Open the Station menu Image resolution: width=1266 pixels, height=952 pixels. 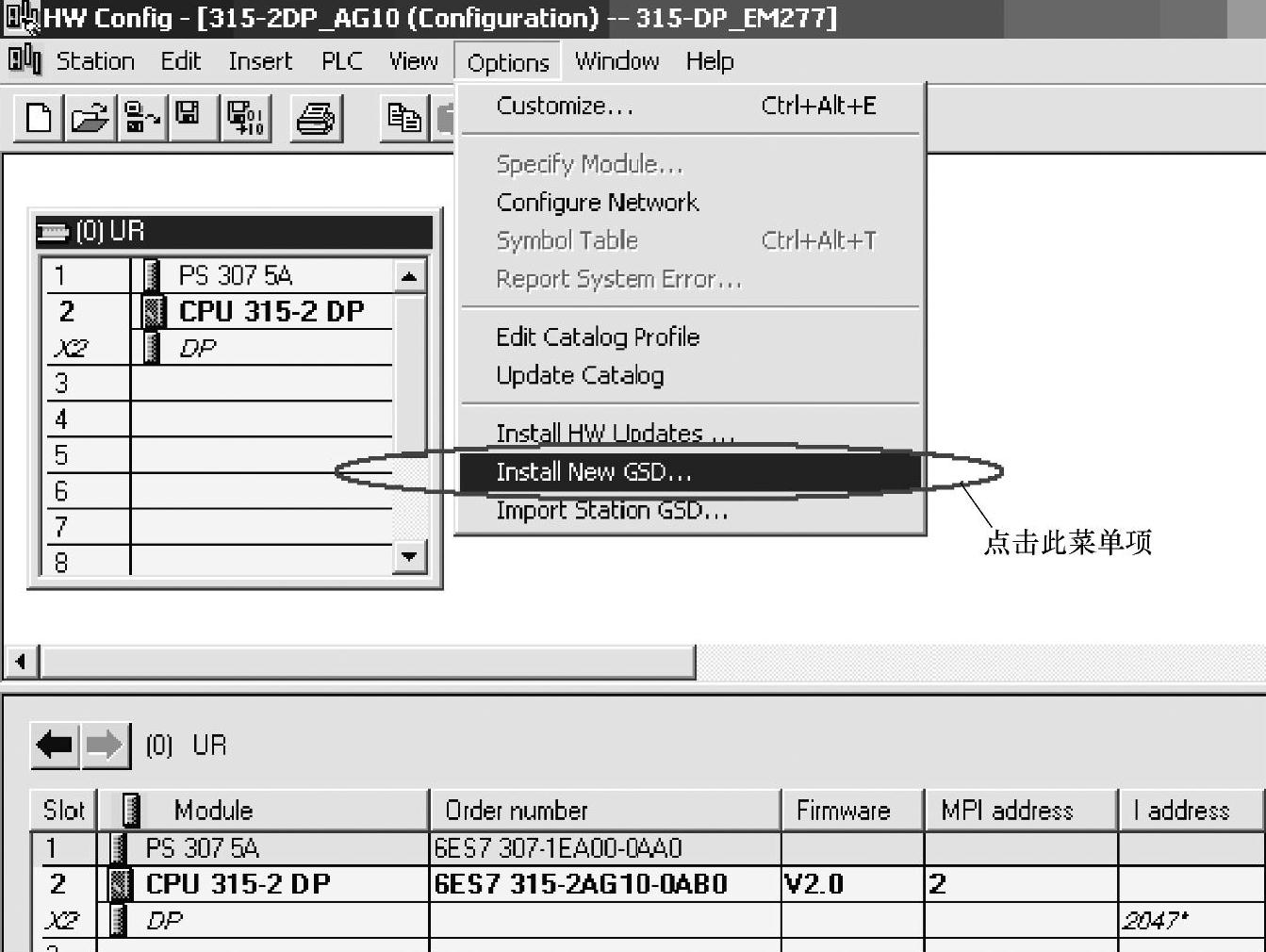click(x=95, y=61)
